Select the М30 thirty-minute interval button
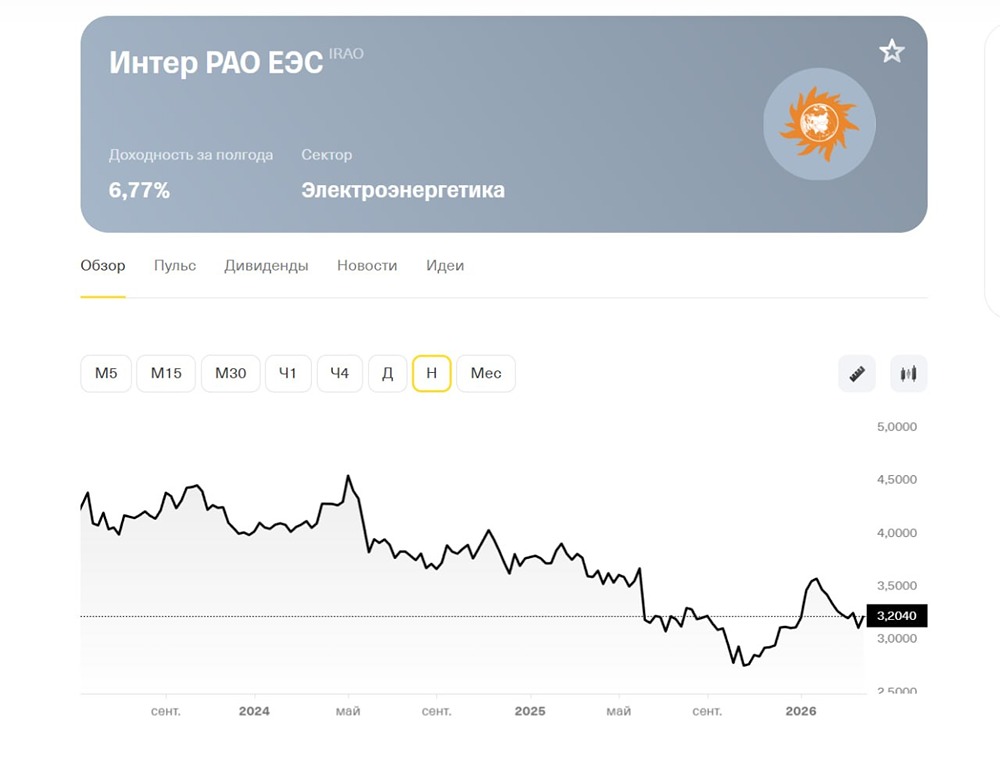The width and height of the screenshot is (1000, 766). (x=230, y=373)
